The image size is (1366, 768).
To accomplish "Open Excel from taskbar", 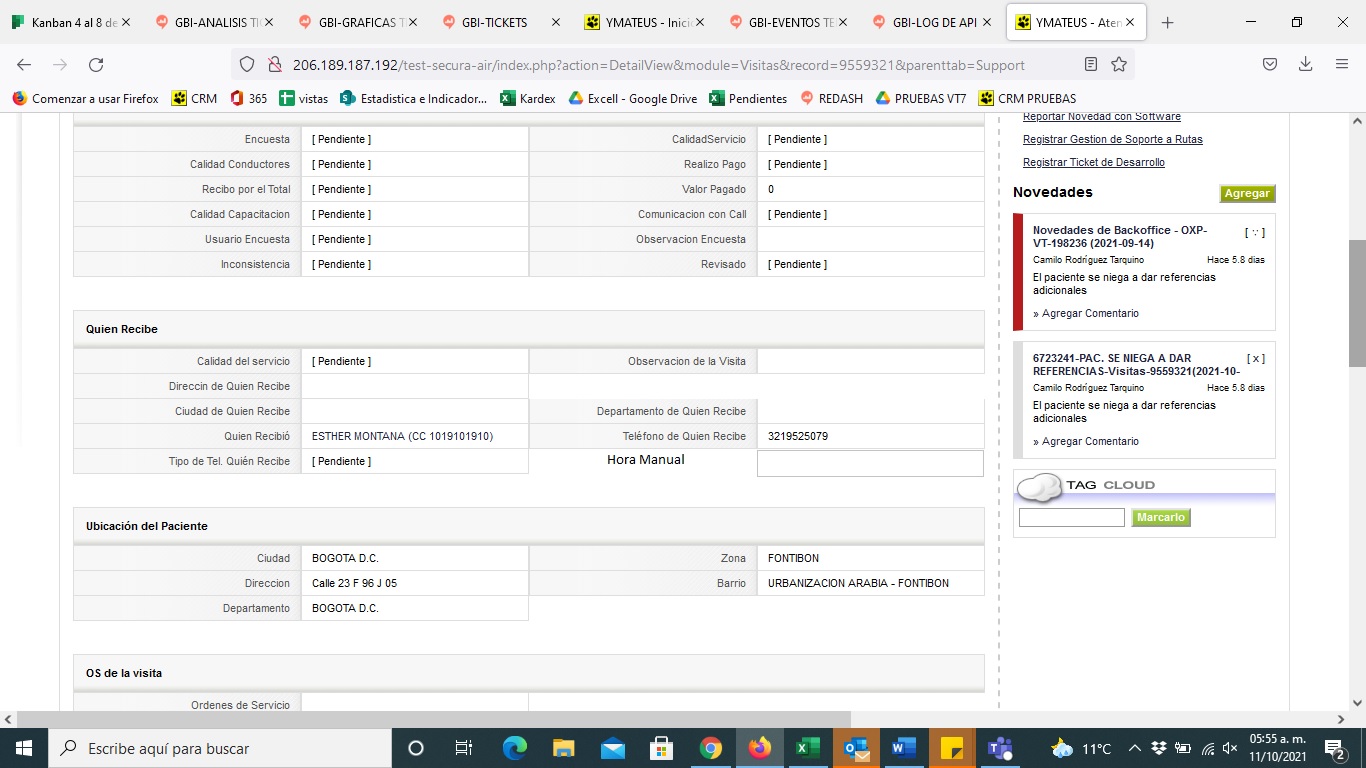I will click(x=807, y=748).
